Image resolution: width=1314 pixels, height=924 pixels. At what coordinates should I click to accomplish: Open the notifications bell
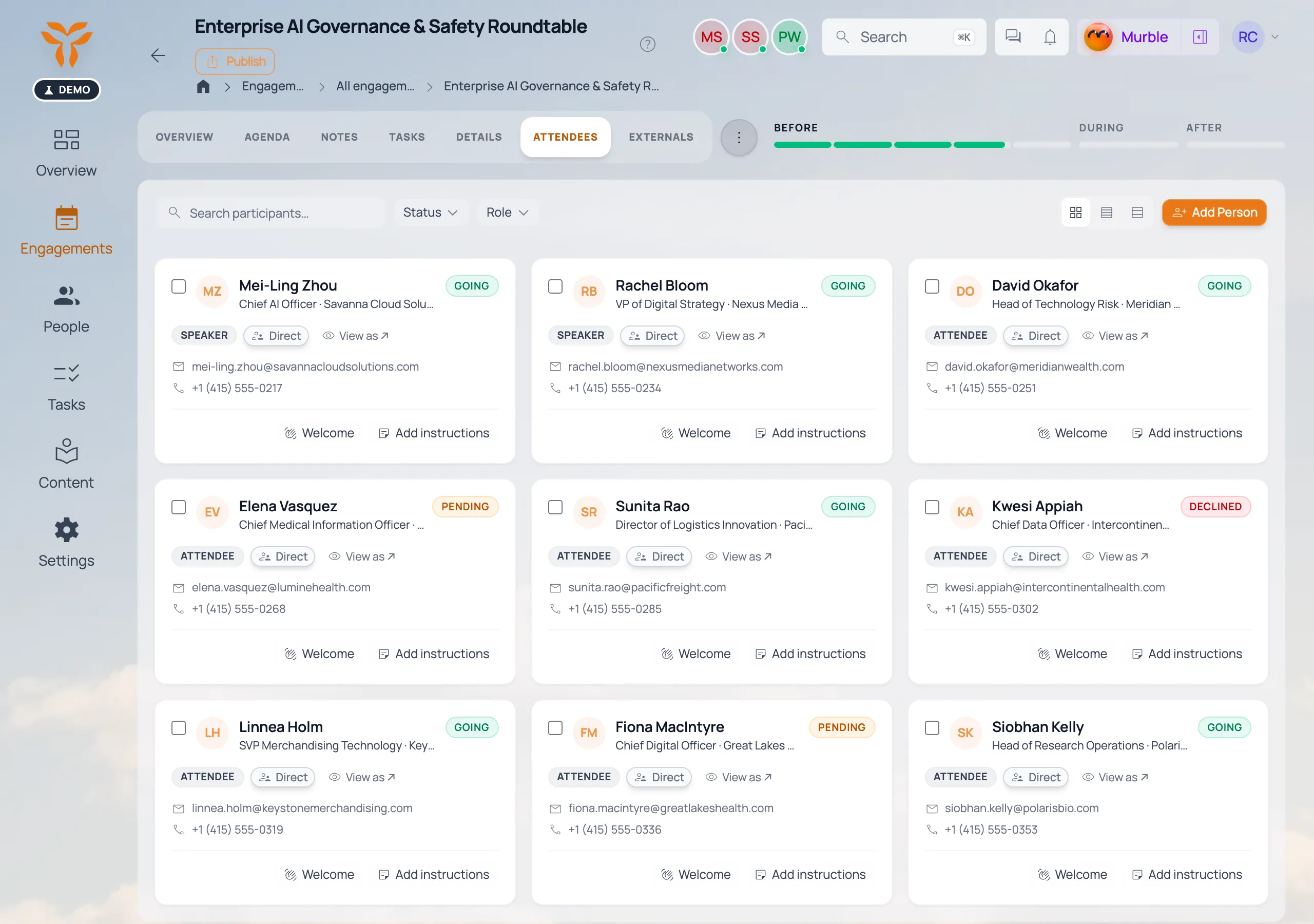(x=1050, y=36)
